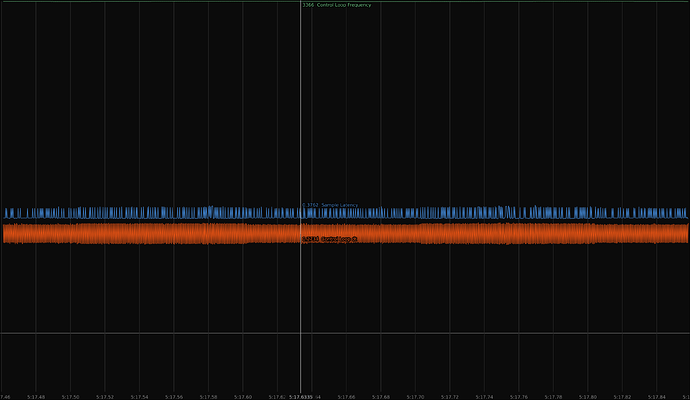Click the 5:17.80 time axis label
The height and width of the screenshot is (400, 690).
point(587,397)
